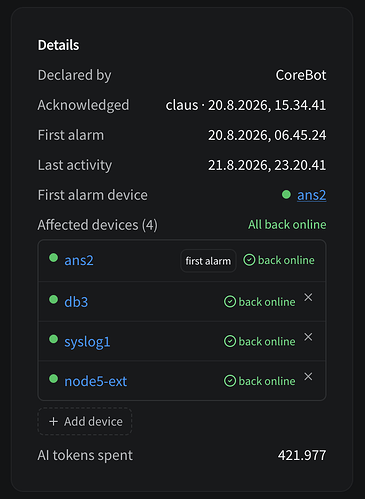Click the 'Affected devices (4)' label
The width and height of the screenshot is (365, 499).
[x=97, y=225]
